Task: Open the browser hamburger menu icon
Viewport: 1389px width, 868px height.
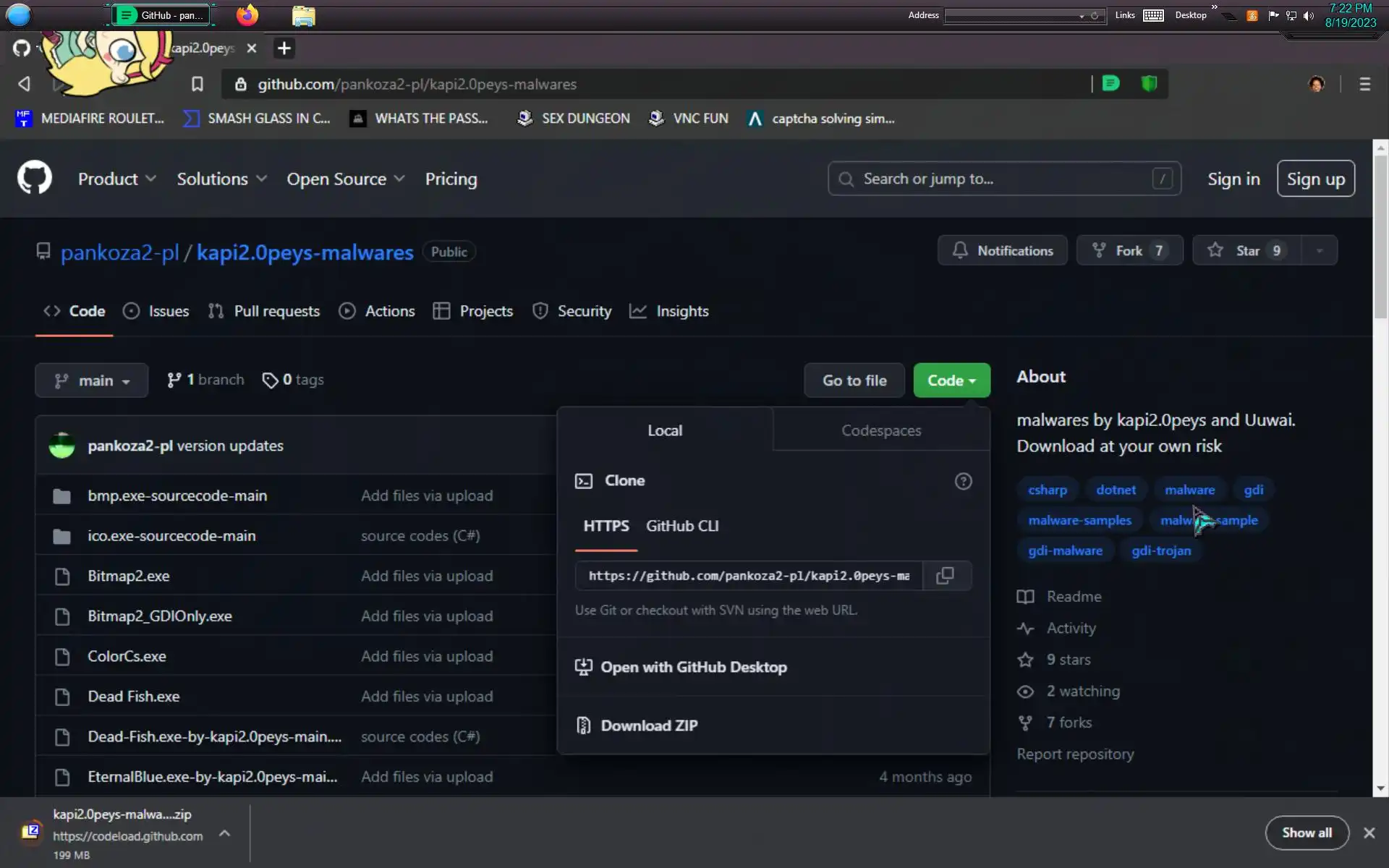Action: click(x=1364, y=85)
